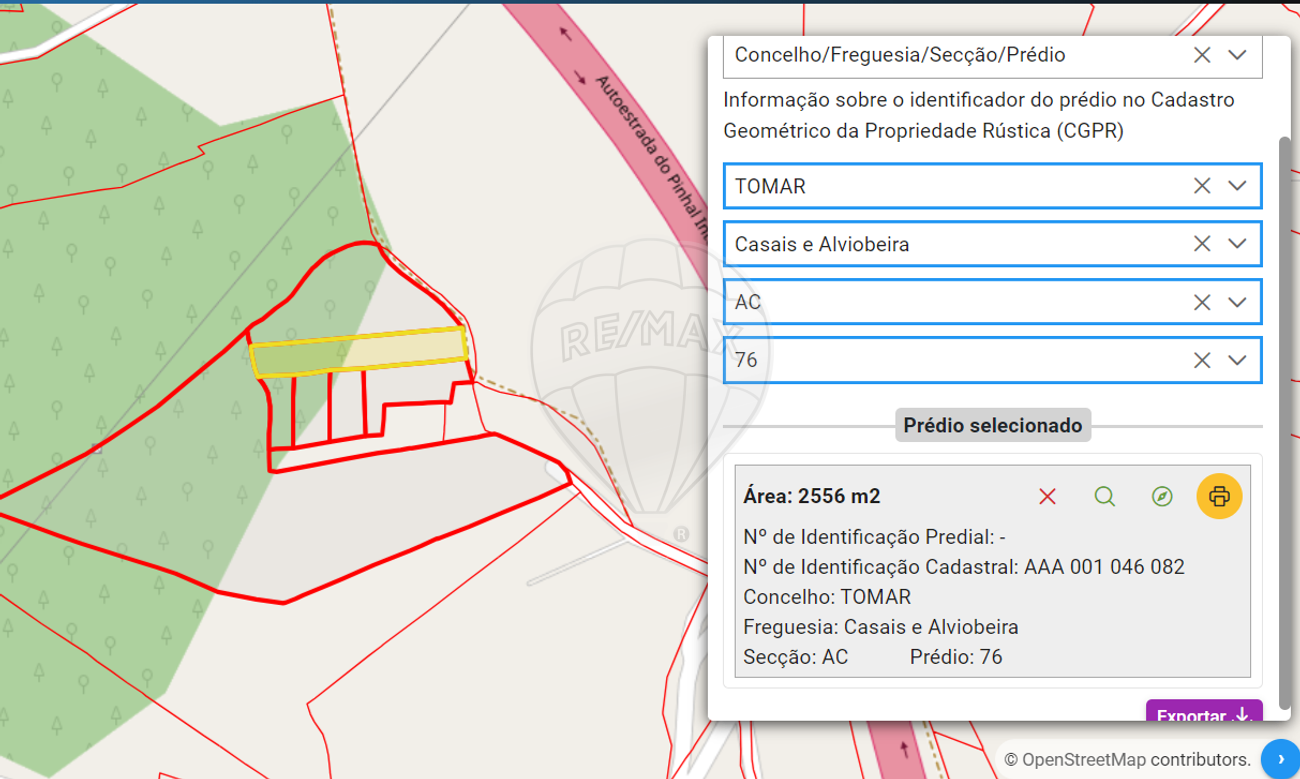This screenshot has height=779, width=1300.
Task: Click the 'Prédio: 76' text
Action: (956, 657)
